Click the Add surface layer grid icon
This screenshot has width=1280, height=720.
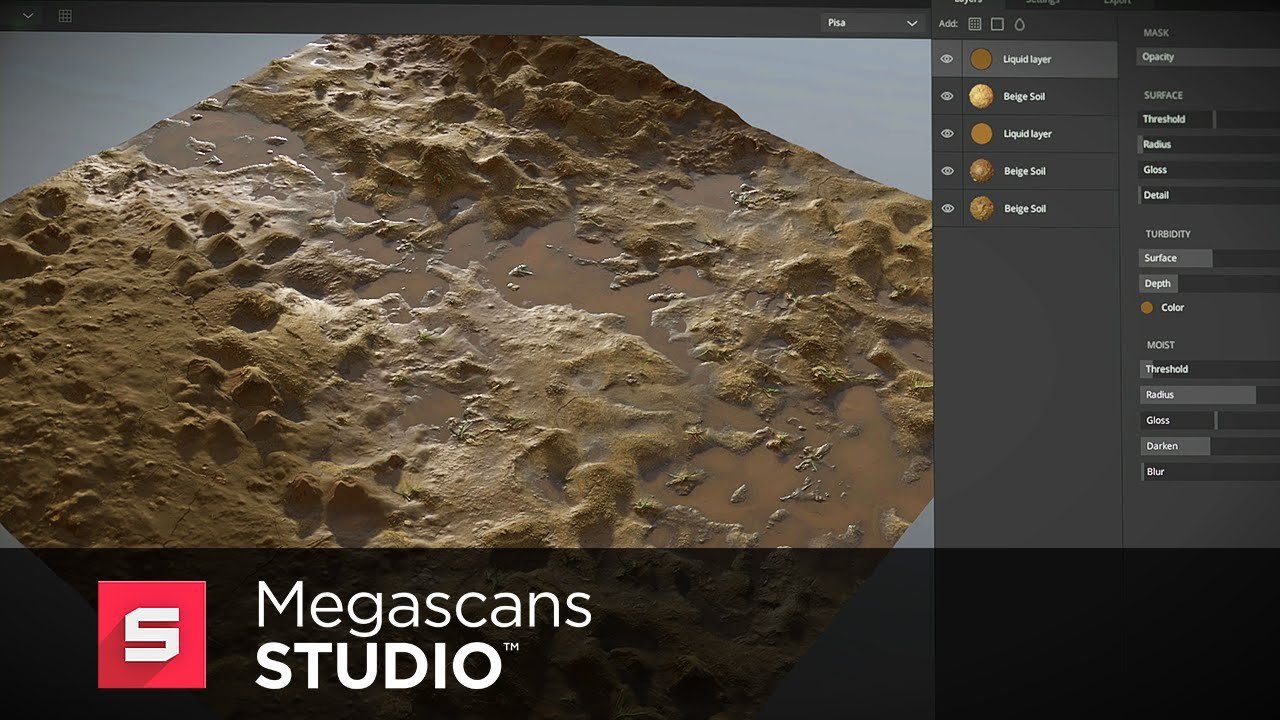click(975, 24)
